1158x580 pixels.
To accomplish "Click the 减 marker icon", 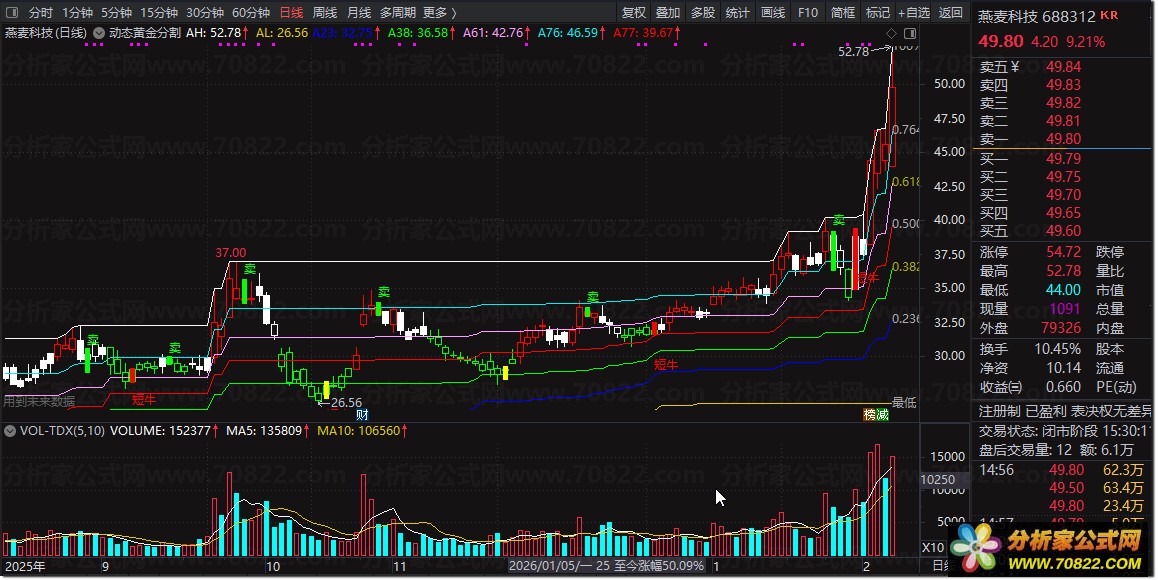I will coord(883,415).
